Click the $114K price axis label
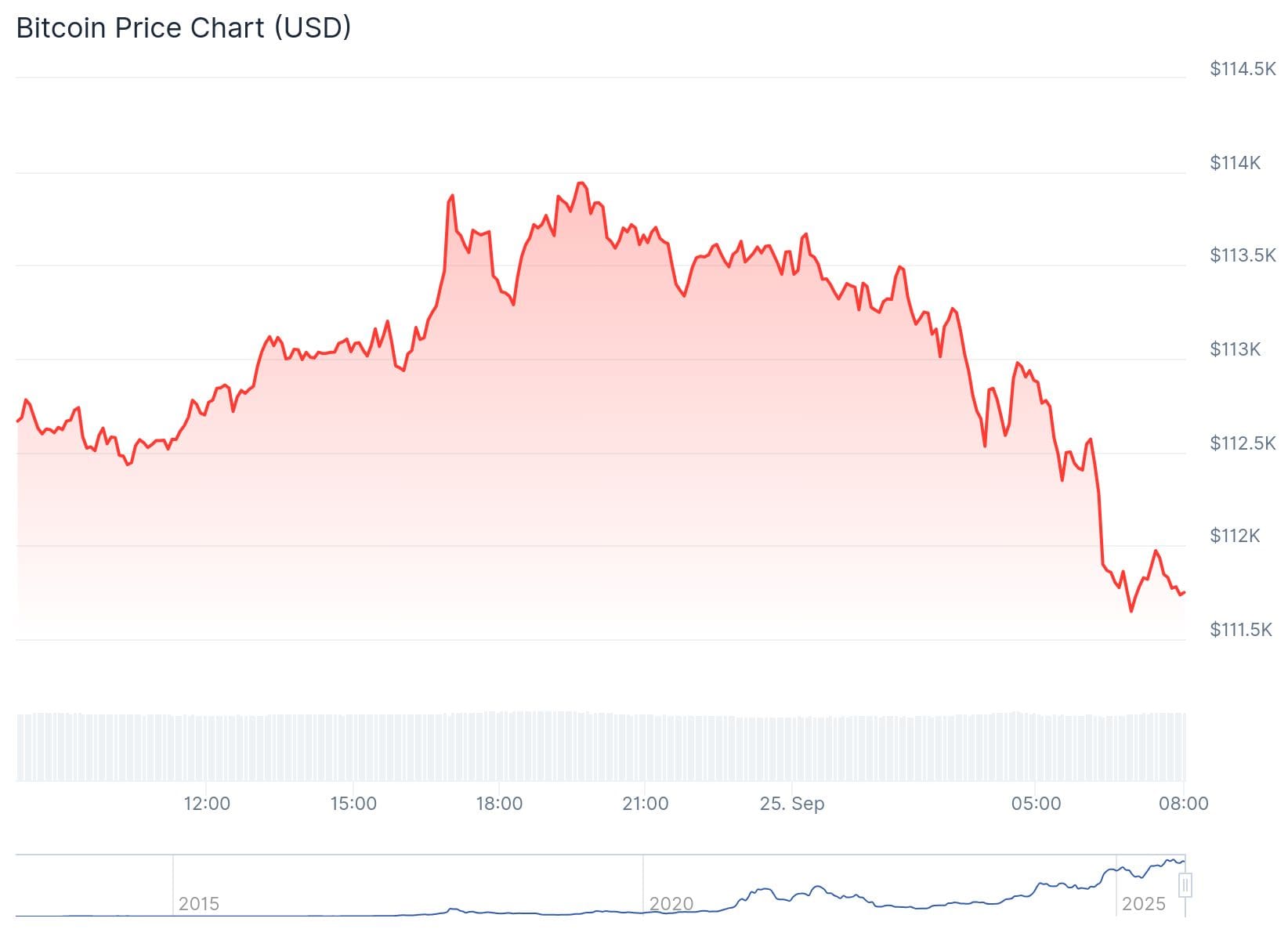The width and height of the screenshot is (1288, 940). 1236,163
